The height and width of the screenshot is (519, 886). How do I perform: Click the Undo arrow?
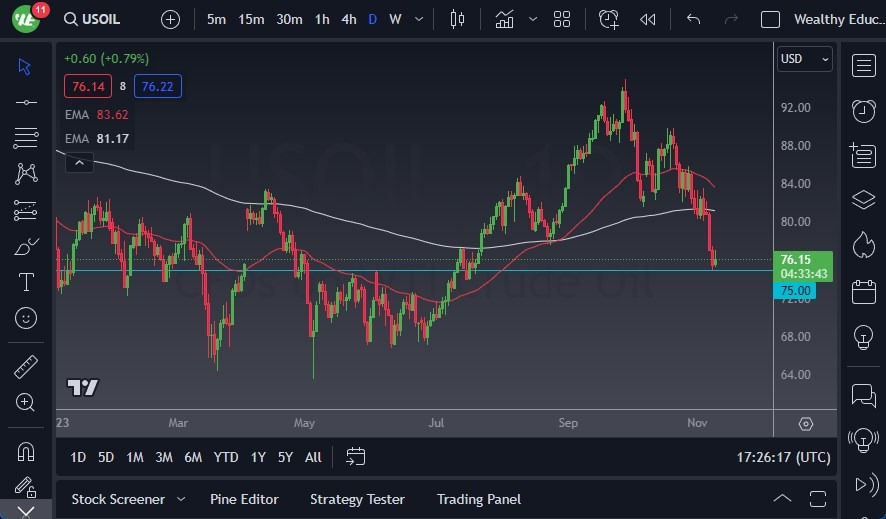point(694,19)
